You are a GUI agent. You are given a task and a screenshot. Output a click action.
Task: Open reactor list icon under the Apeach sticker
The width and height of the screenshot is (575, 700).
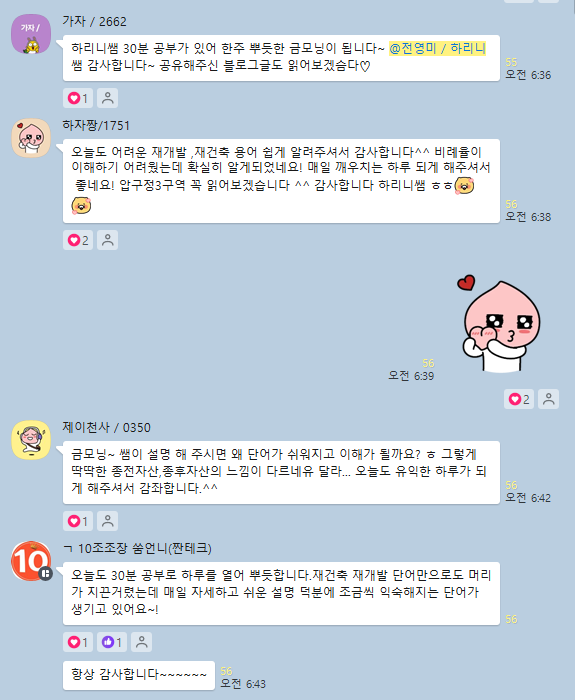click(x=549, y=399)
